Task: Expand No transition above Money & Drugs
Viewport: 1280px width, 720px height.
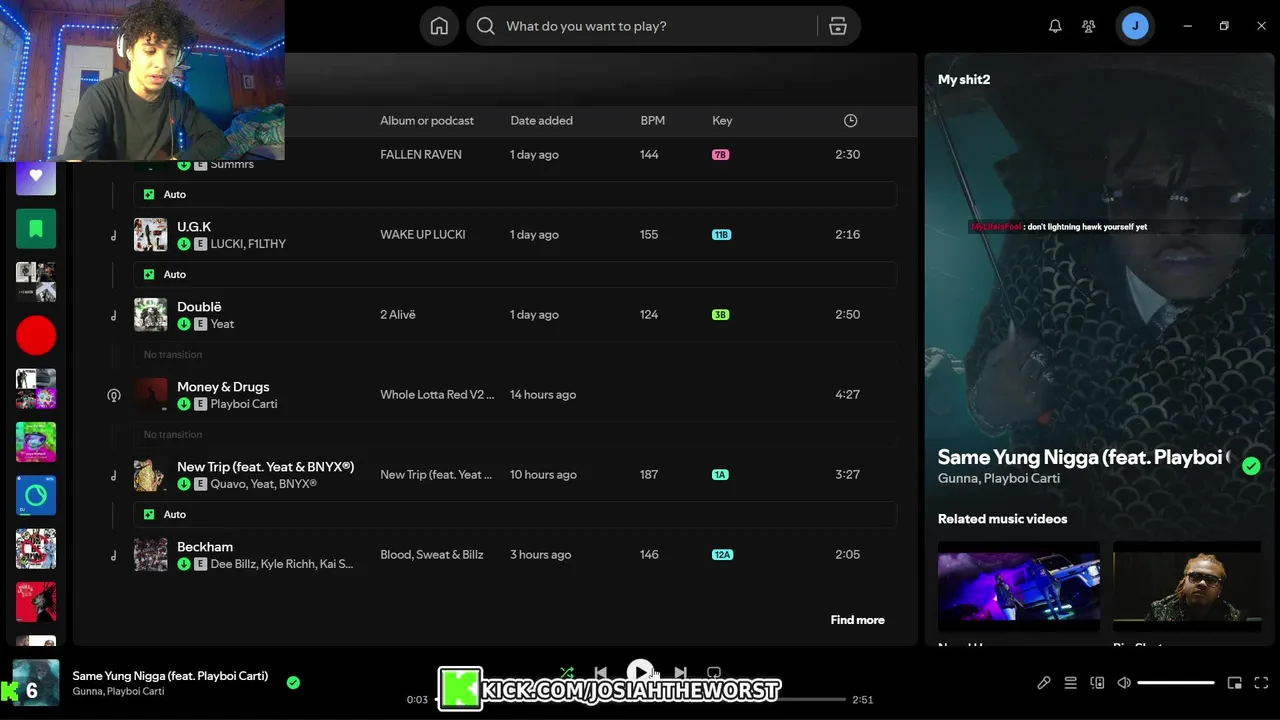Action: 515,354
